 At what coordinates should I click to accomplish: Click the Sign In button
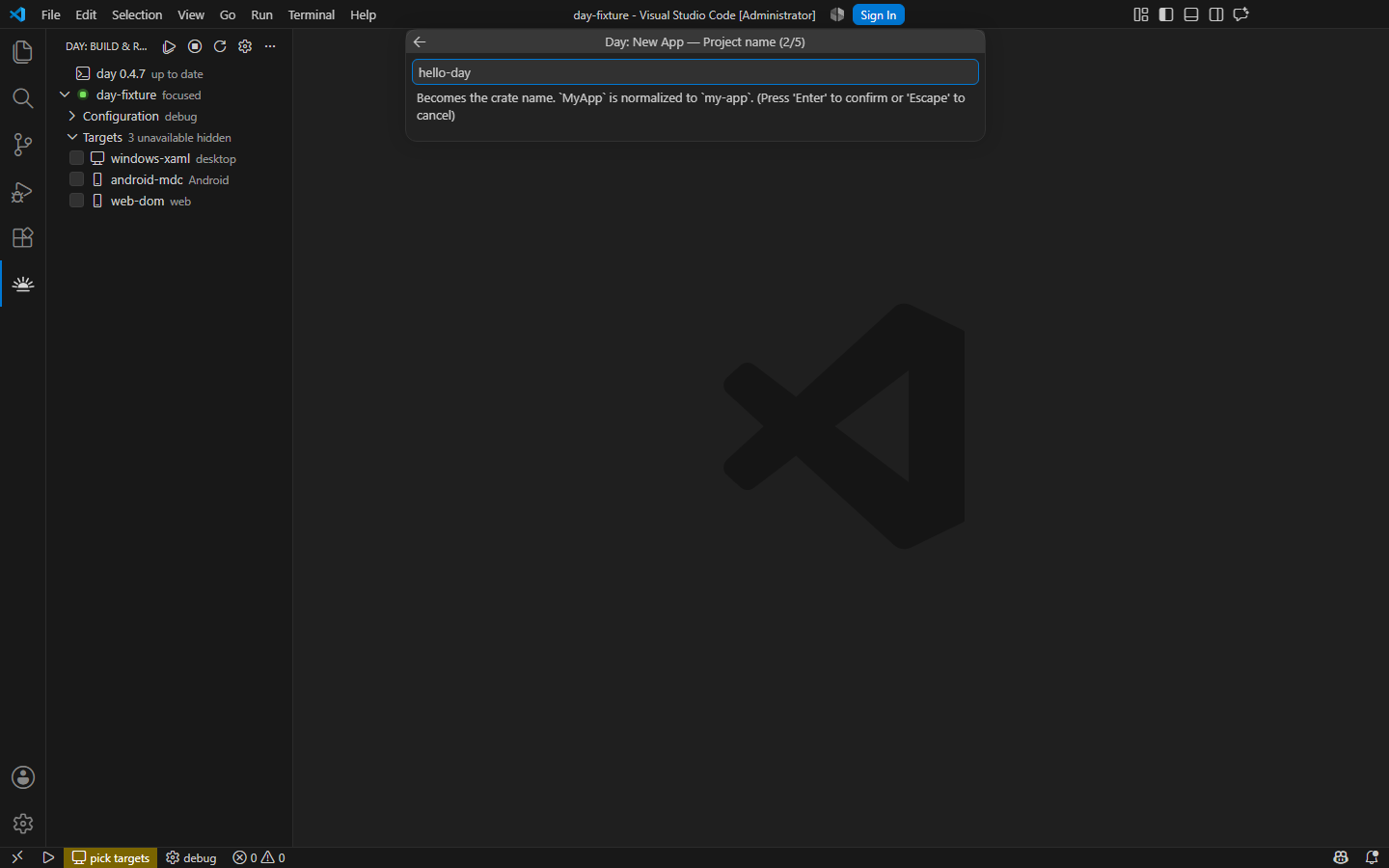point(878,14)
